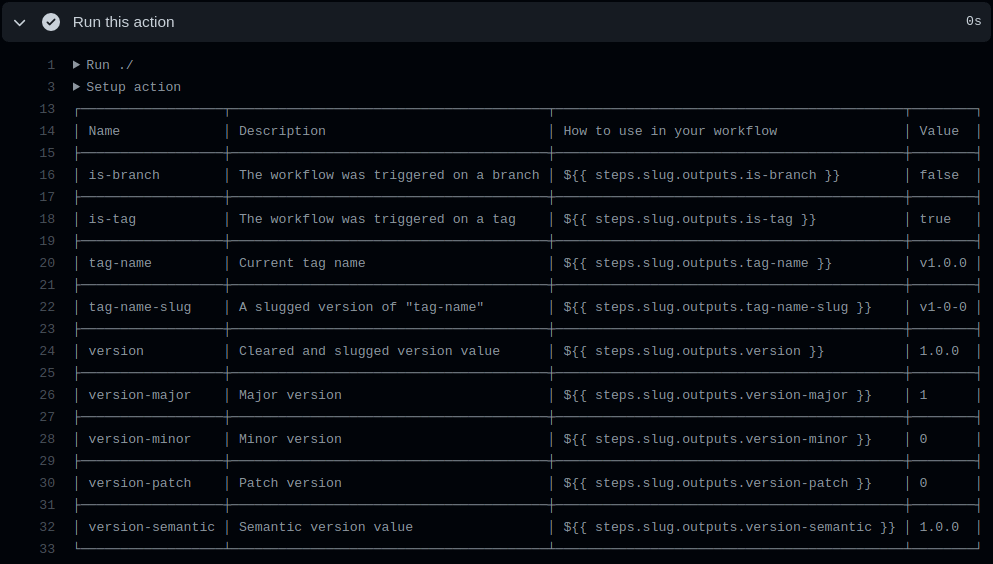
Task: Click the green success checkmark icon
Action: click(x=51, y=22)
